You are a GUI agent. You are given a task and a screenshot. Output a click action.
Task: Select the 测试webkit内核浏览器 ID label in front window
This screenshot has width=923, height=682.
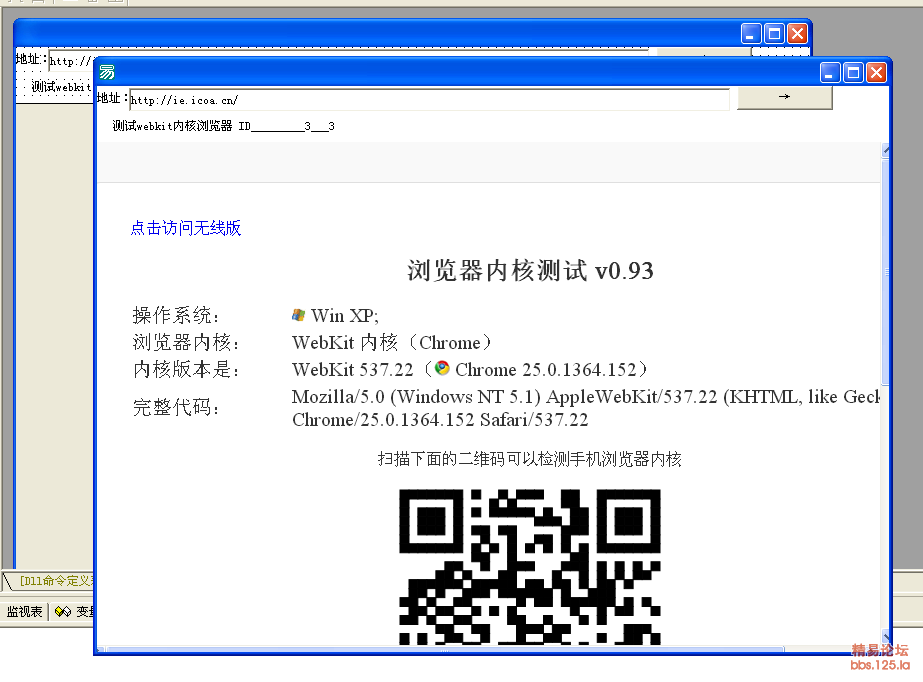click(x=223, y=126)
